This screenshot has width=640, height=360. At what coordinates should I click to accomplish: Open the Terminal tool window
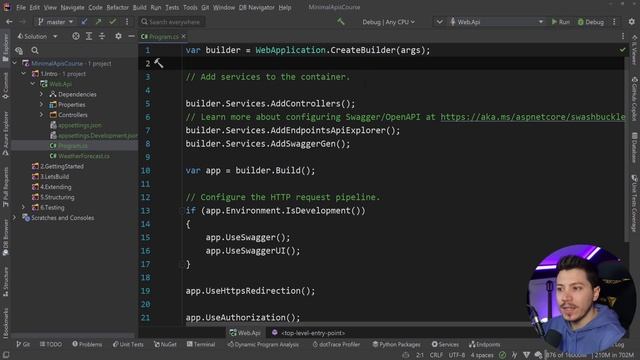pos(201,344)
